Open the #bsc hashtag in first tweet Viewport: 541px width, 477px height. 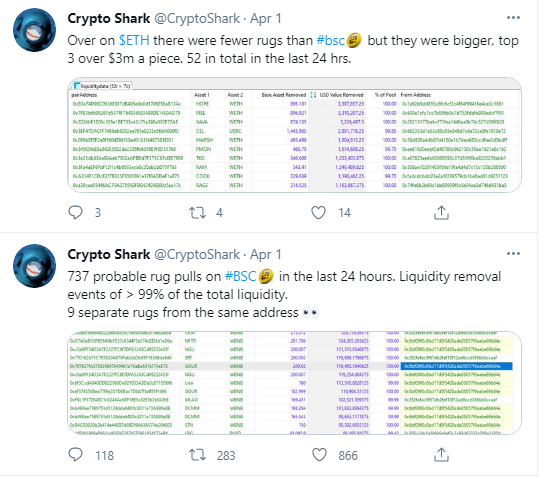coord(331,40)
